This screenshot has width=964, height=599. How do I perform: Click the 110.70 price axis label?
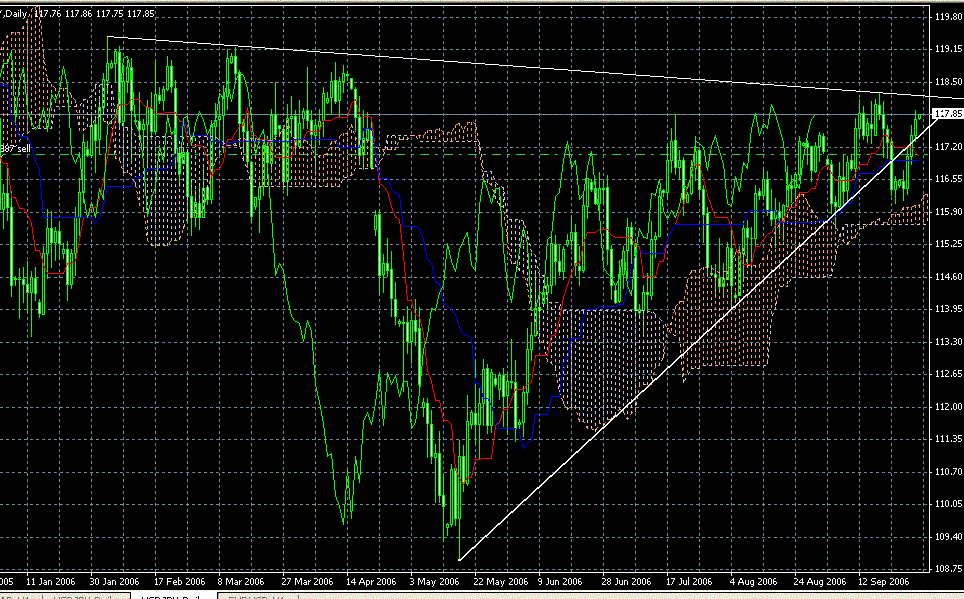(x=948, y=472)
